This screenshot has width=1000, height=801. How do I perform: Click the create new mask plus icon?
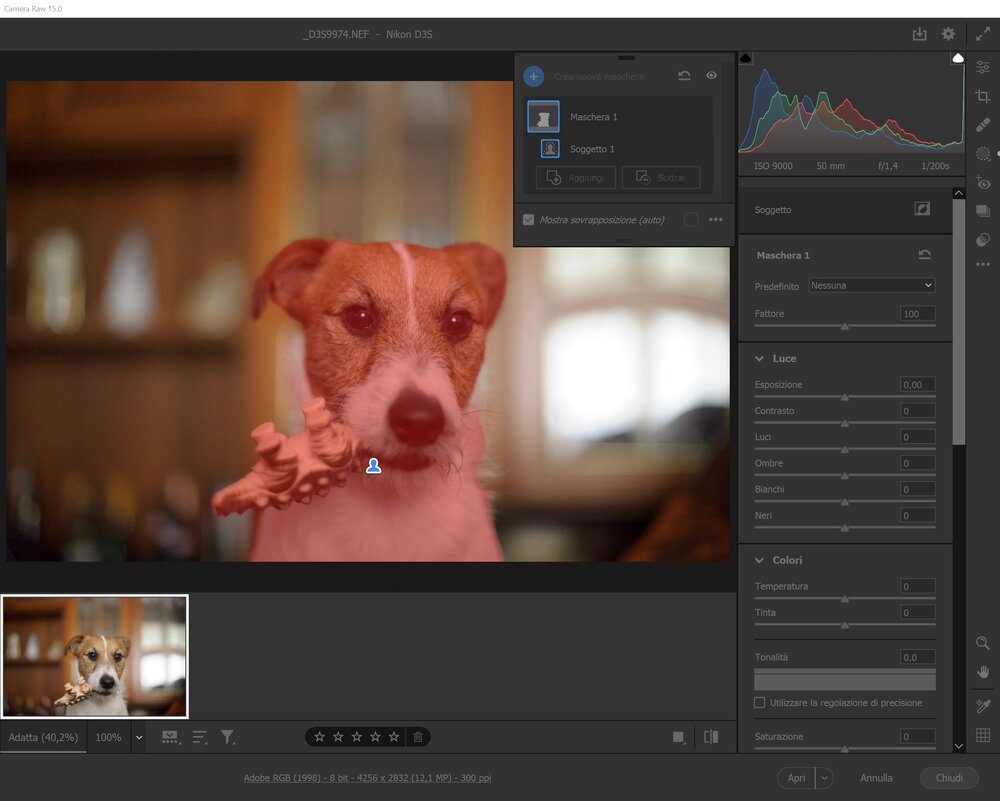[x=534, y=77]
